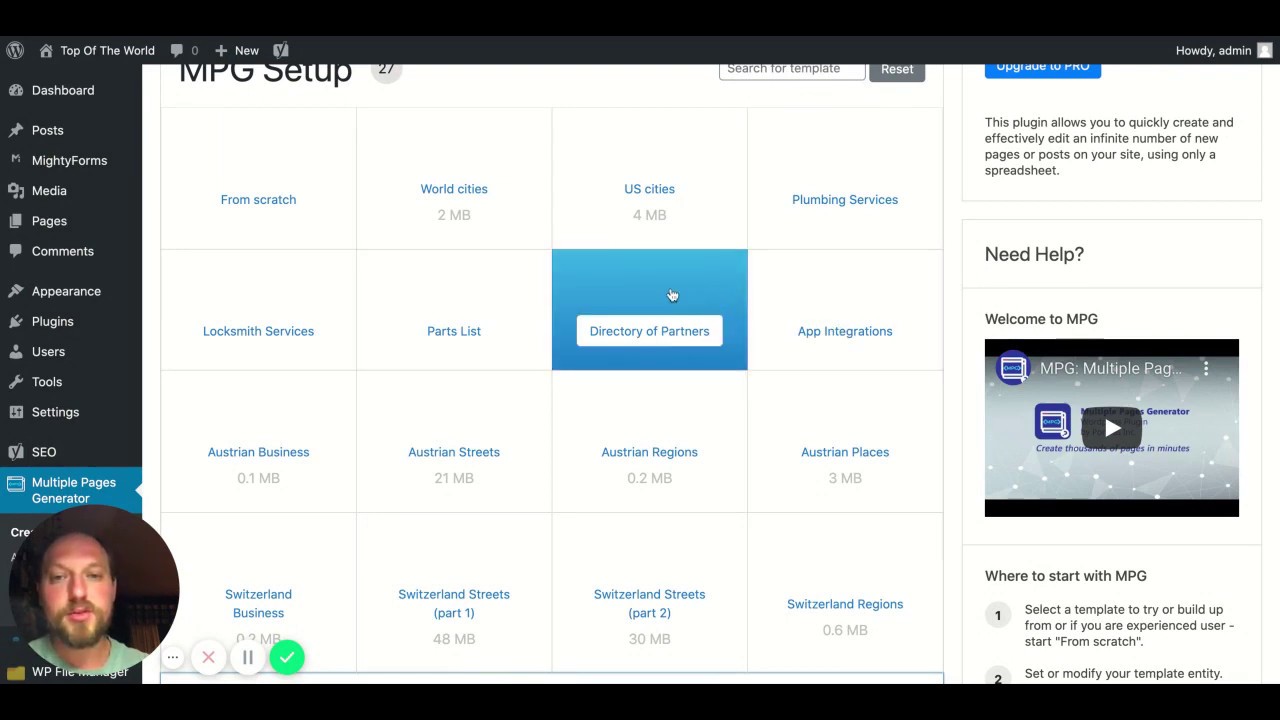Select the Switzerland Regions template
The height and width of the screenshot is (720, 1280).
(845, 604)
